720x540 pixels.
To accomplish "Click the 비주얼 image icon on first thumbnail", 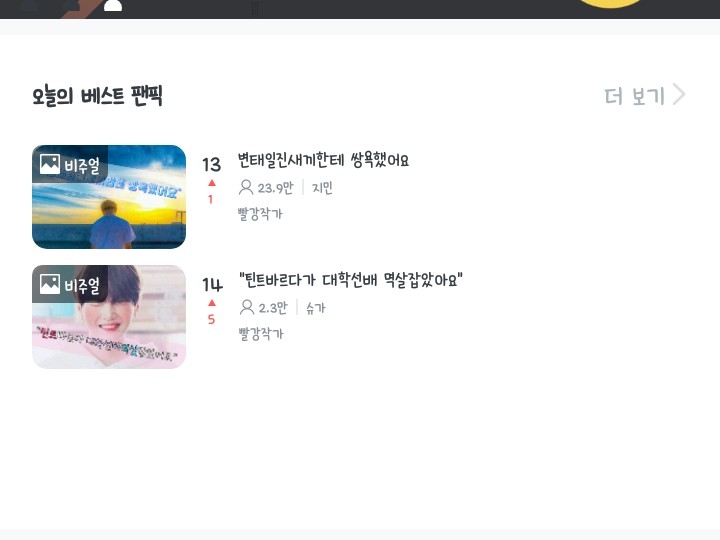I will [x=50, y=164].
